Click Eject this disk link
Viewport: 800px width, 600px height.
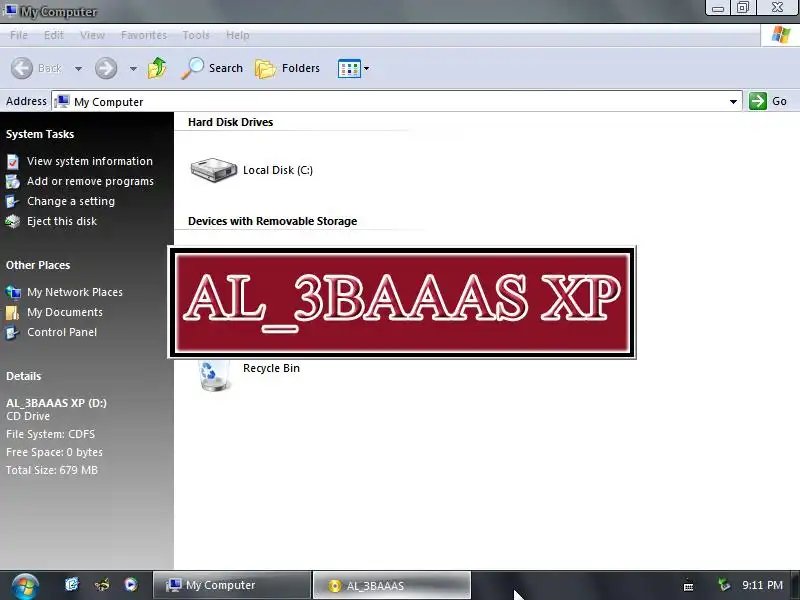tap(62, 221)
